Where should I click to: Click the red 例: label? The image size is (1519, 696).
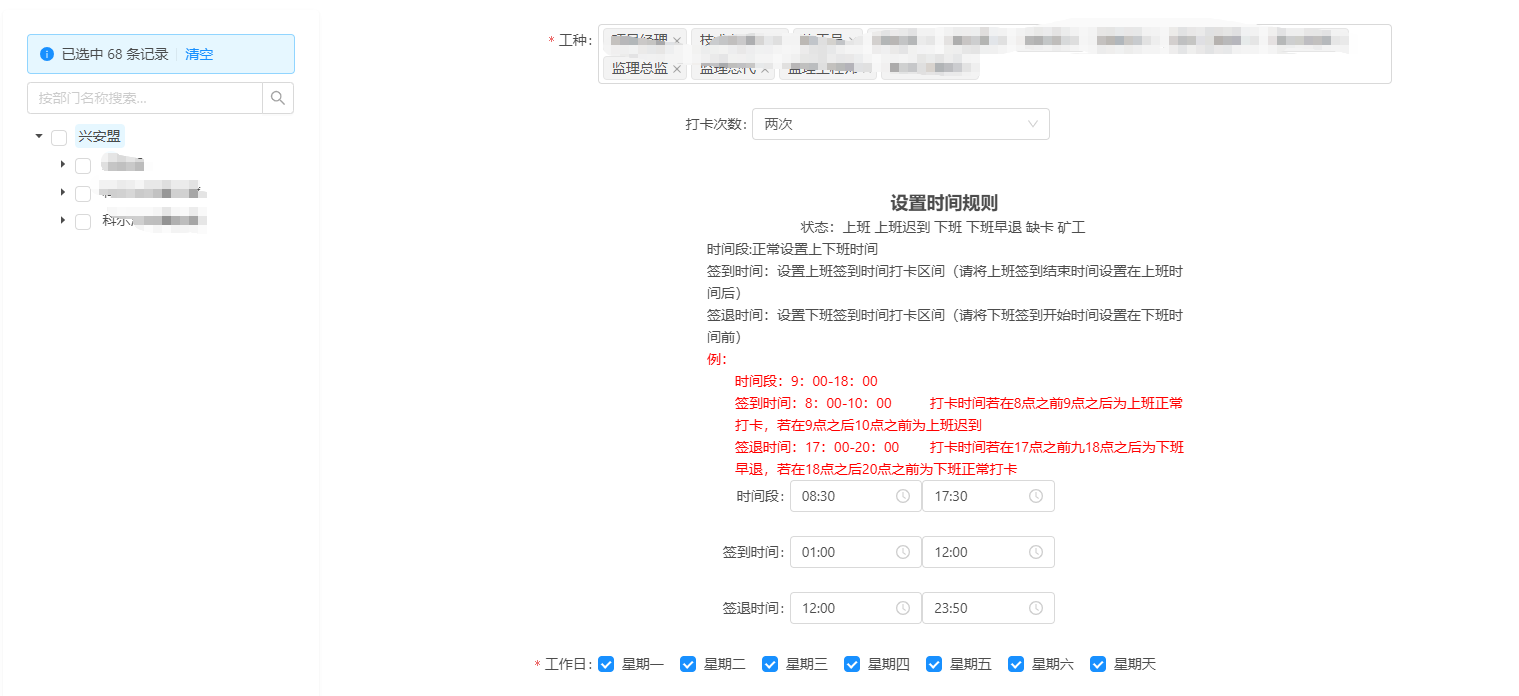[717, 359]
